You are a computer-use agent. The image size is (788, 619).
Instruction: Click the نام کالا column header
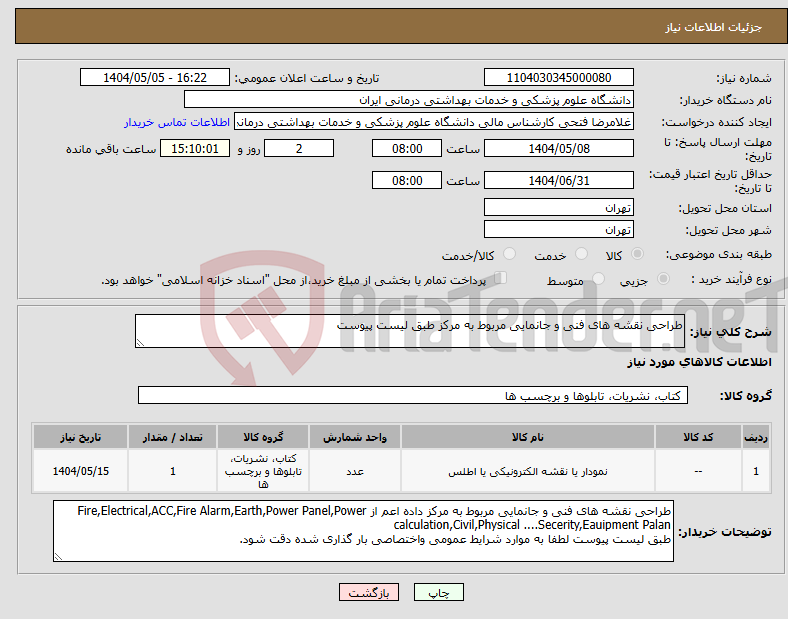528,437
